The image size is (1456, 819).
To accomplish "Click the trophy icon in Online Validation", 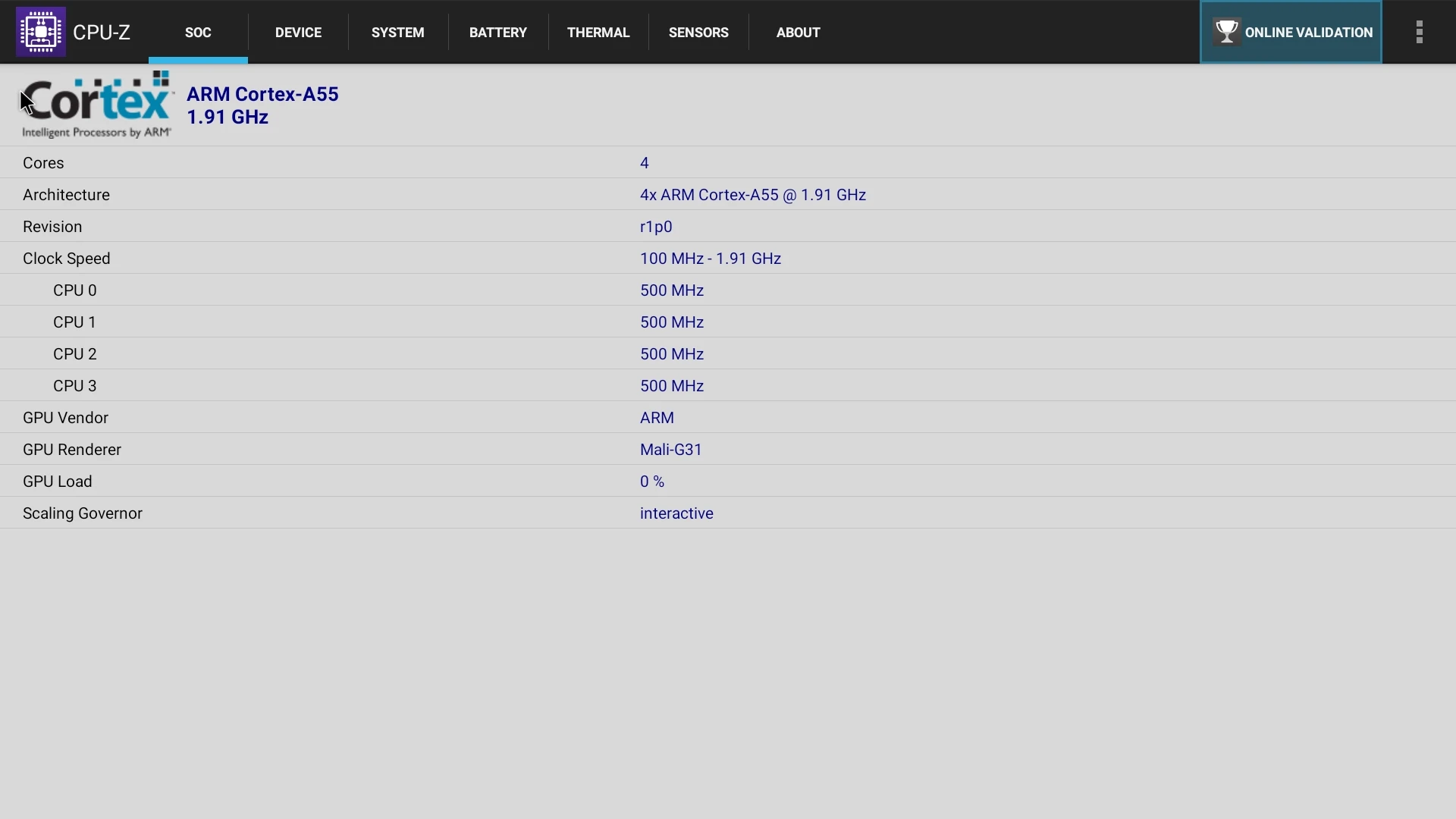I will point(1226,32).
